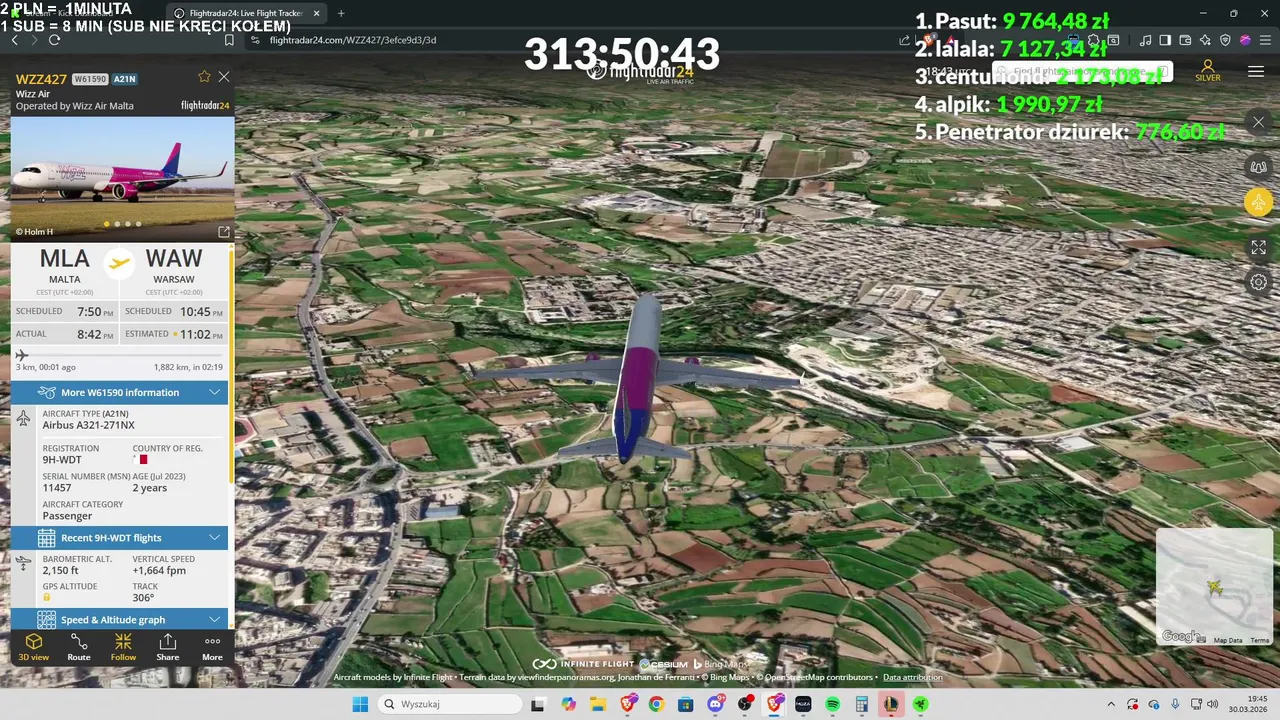Click the GPS altitude lock icon
This screenshot has height=720, width=1280.
pos(47,598)
